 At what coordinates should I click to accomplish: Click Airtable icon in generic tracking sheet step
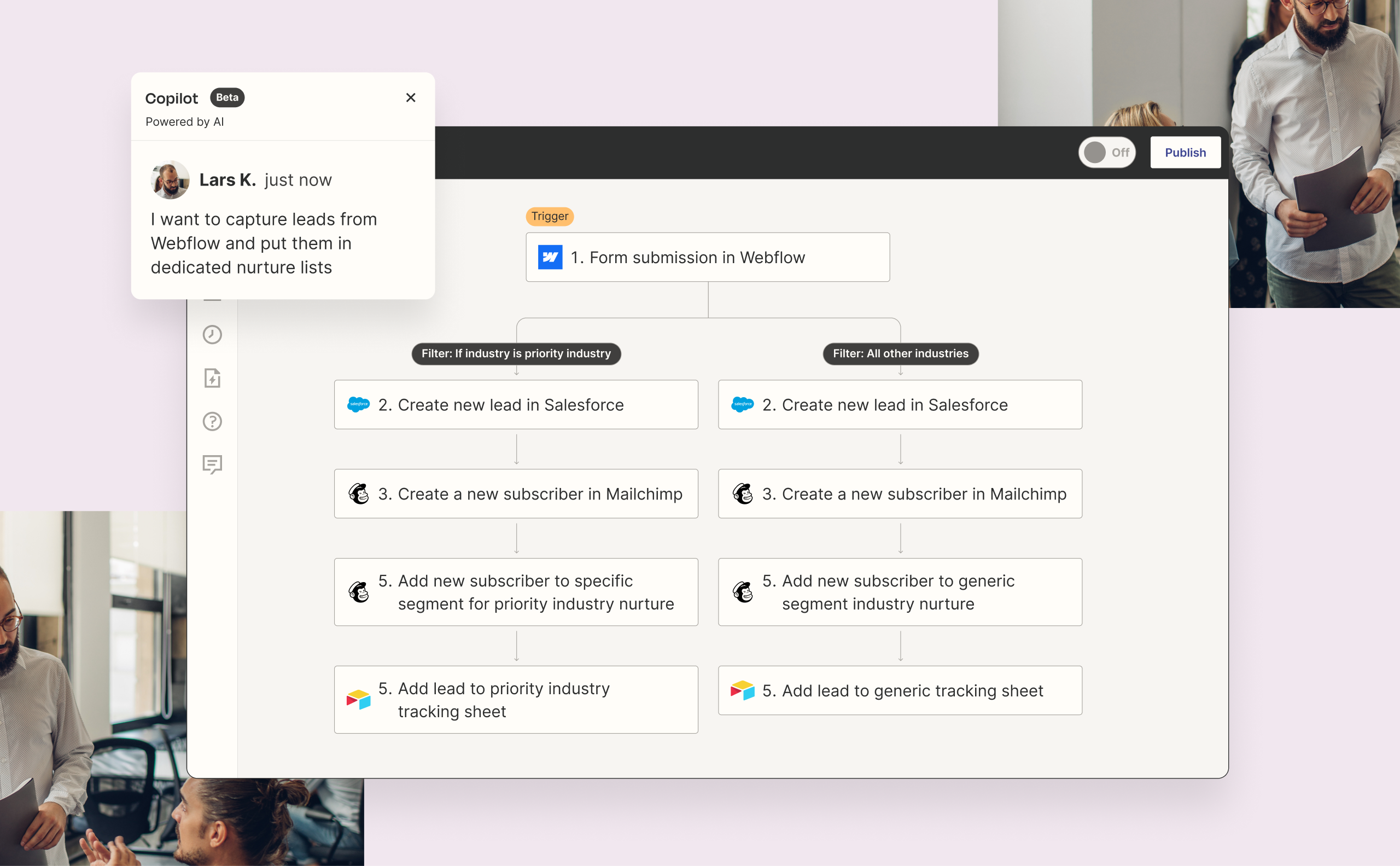pyautogui.click(x=743, y=690)
